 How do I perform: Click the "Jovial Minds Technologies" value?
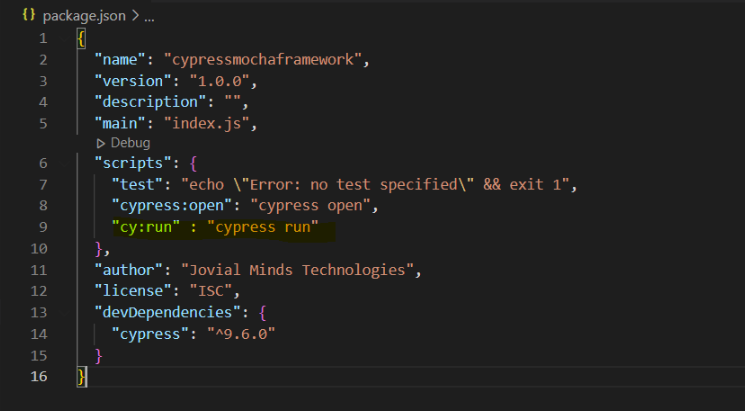click(x=297, y=270)
